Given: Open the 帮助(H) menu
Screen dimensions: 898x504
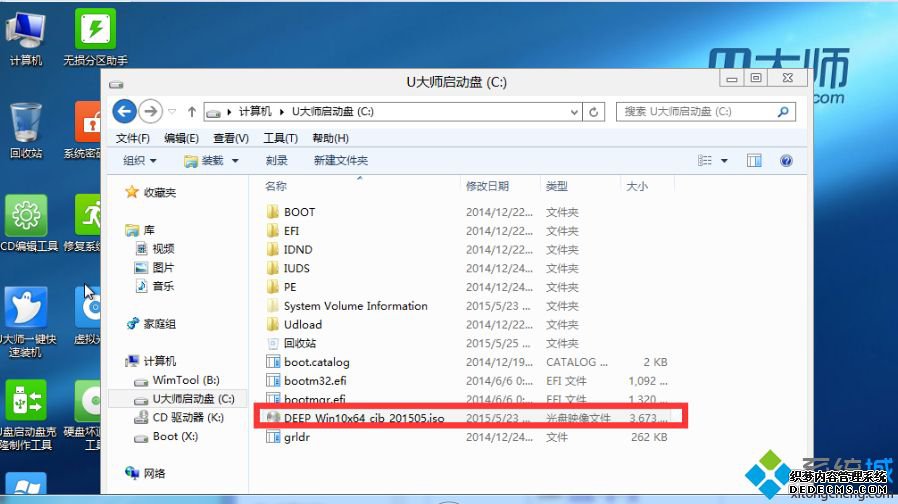Looking at the screenshot, I should coord(330,138).
